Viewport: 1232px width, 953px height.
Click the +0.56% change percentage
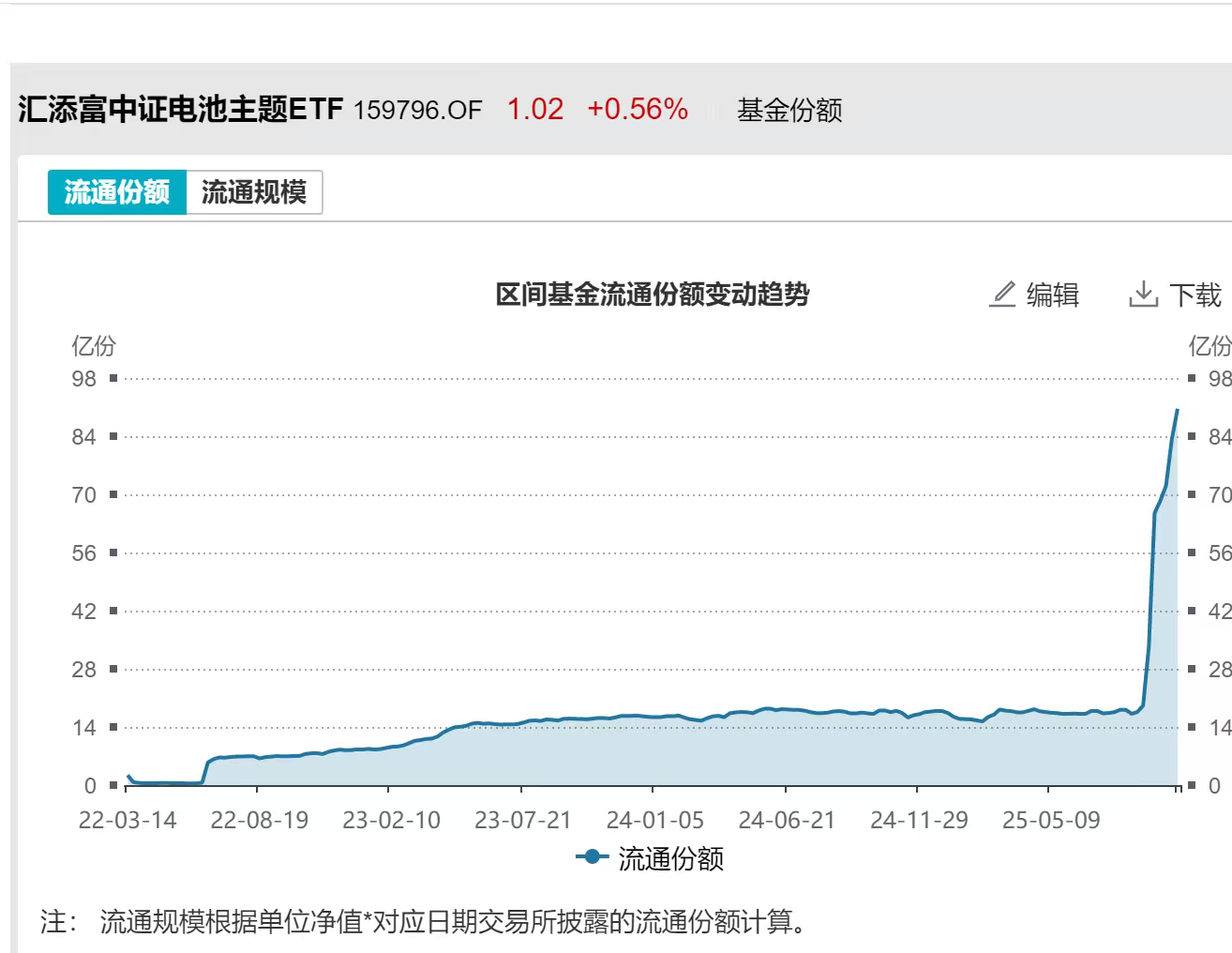tap(638, 109)
